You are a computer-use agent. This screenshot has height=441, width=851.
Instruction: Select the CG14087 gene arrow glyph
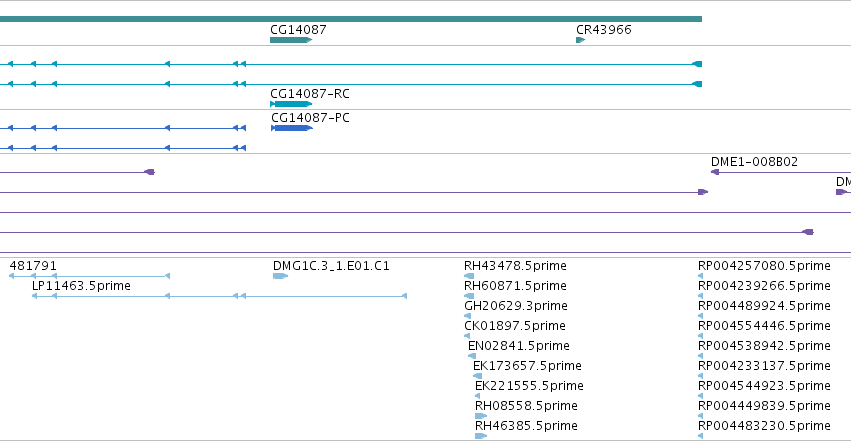coord(291,40)
